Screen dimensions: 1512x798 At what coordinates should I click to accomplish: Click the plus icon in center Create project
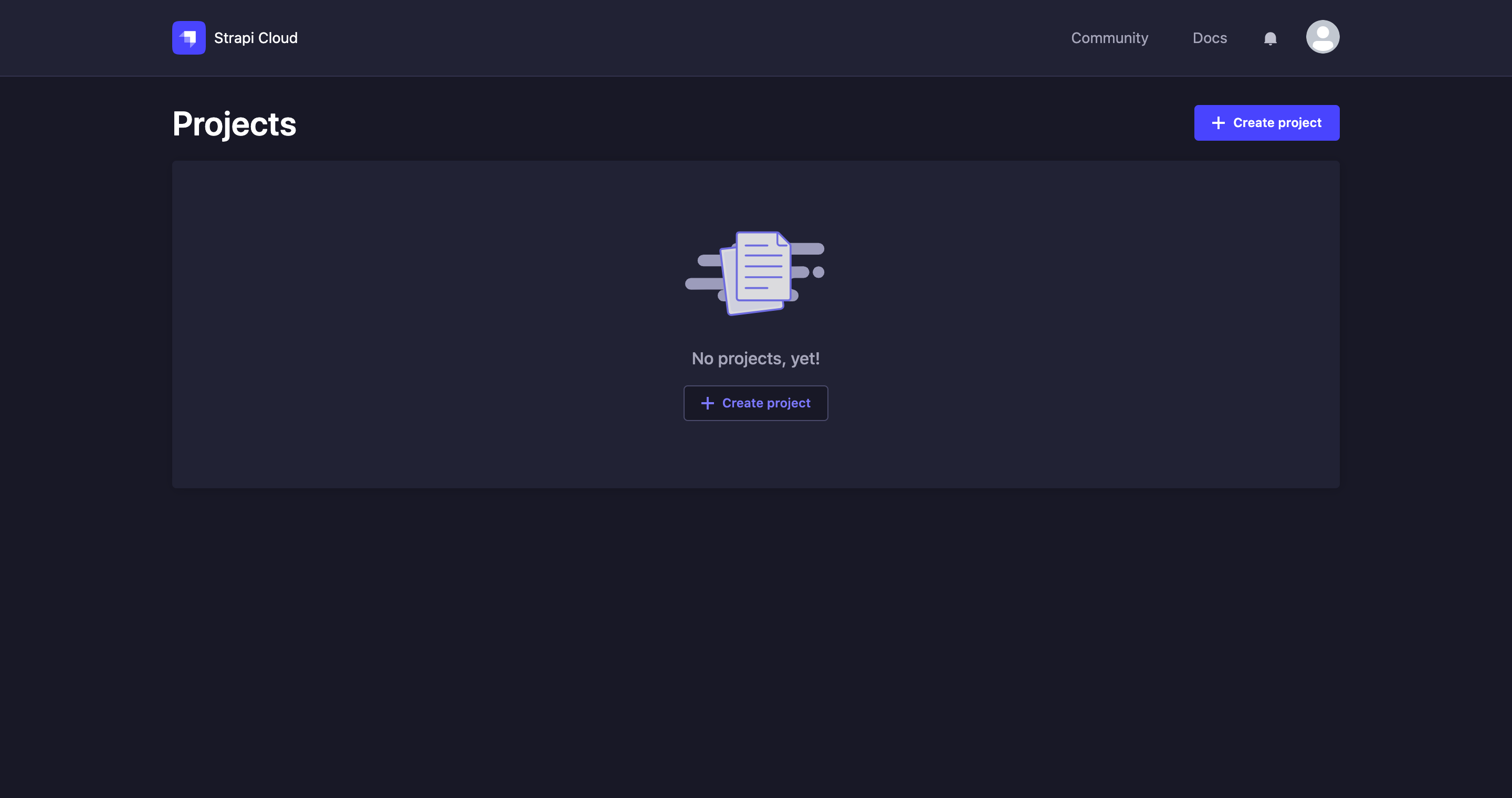click(708, 403)
